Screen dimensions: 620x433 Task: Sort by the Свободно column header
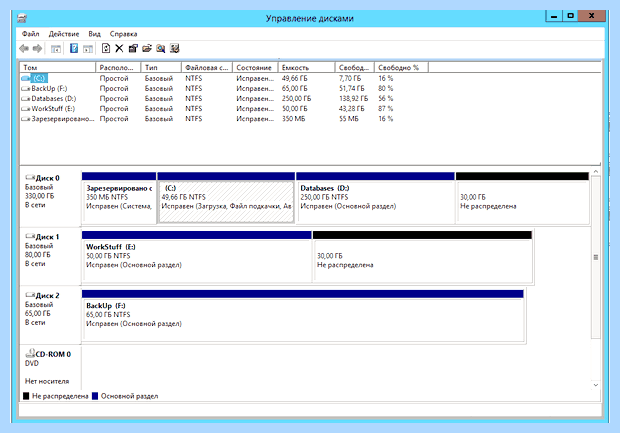coord(355,68)
